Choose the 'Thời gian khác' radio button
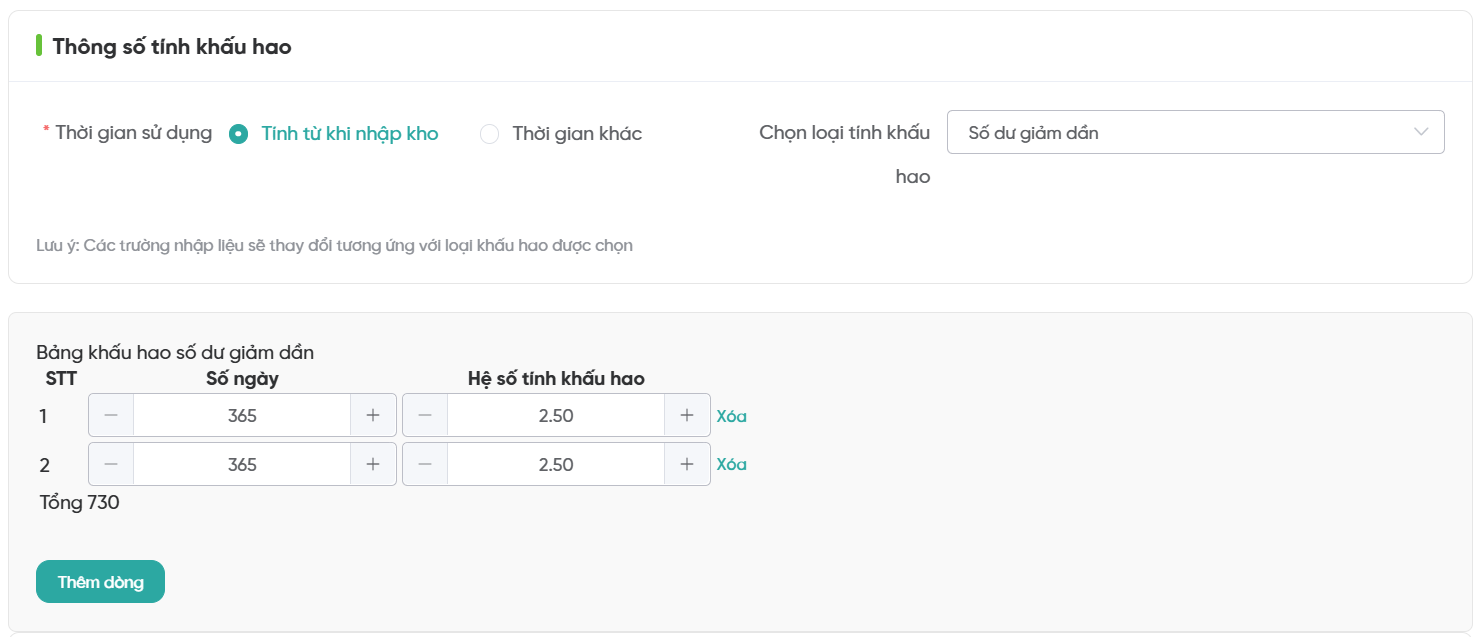This screenshot has width=1480, height=637. coord(490,134)
